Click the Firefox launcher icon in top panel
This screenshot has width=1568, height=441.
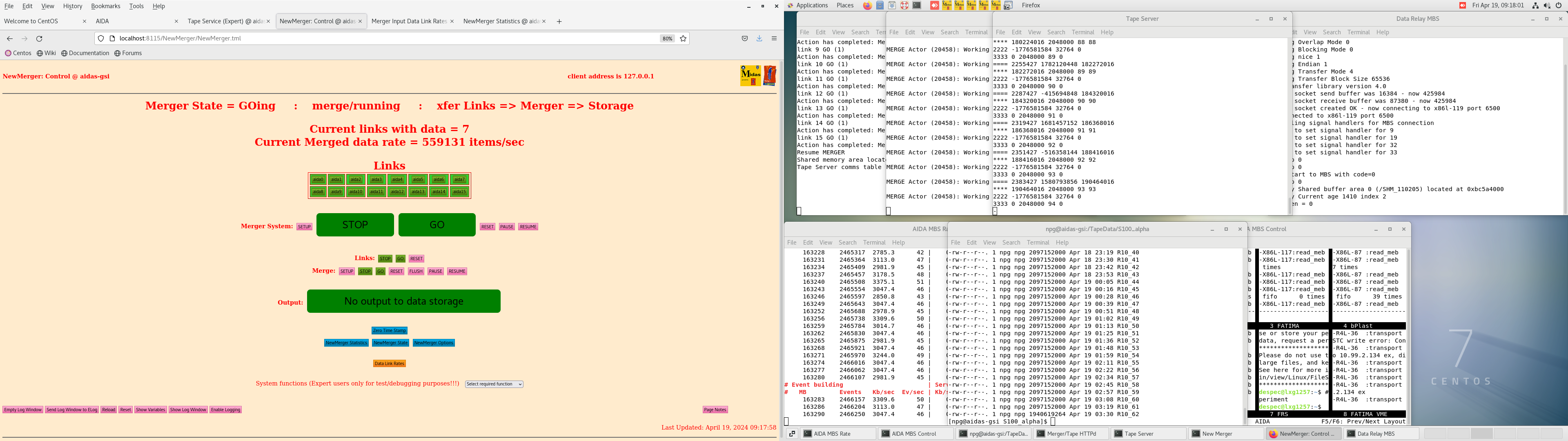coord(867,5)
